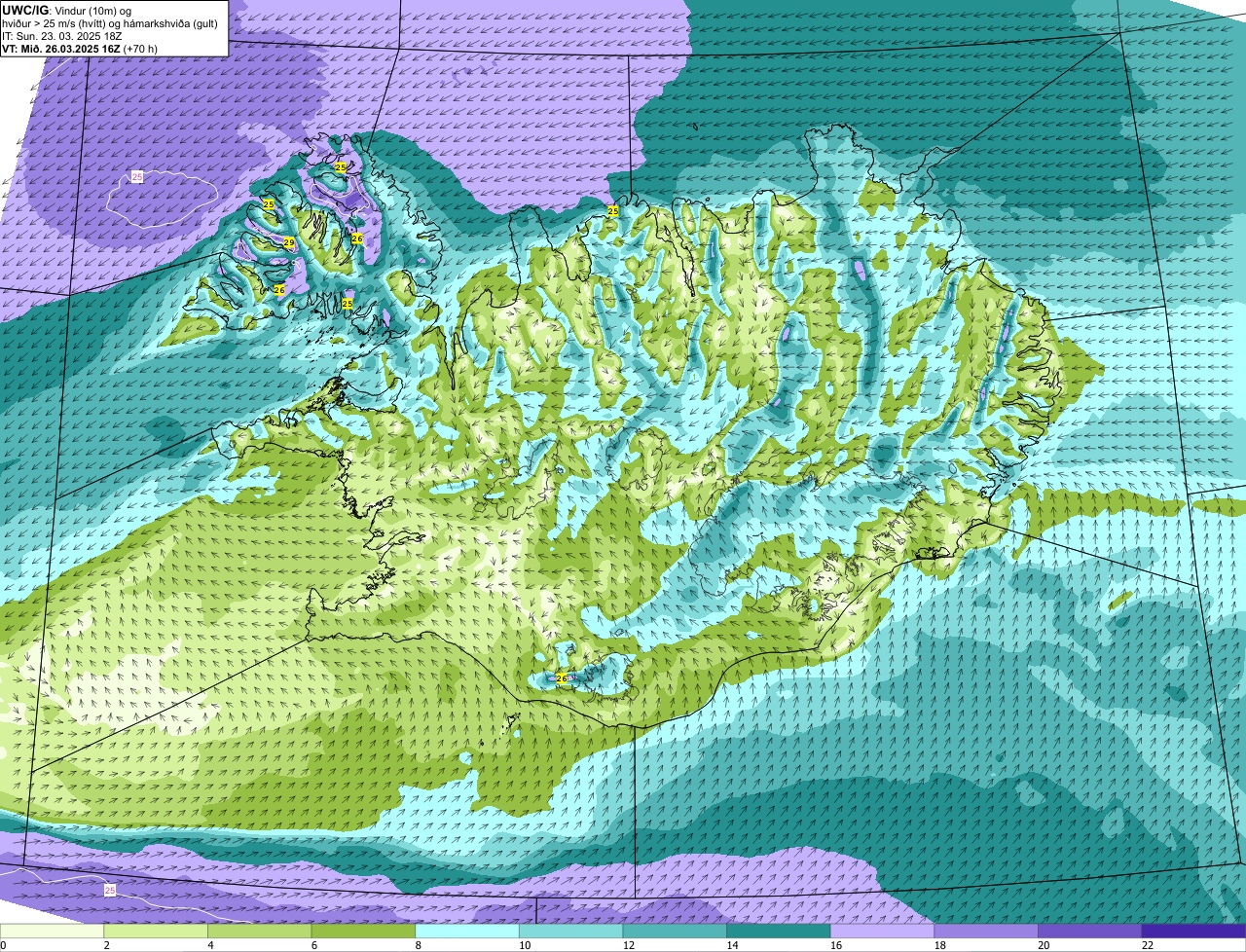This screenshot has width=1246, height=952.
Task: Select the 18–20 m/s medium purple legend swatch
Action: pos(986,931)
